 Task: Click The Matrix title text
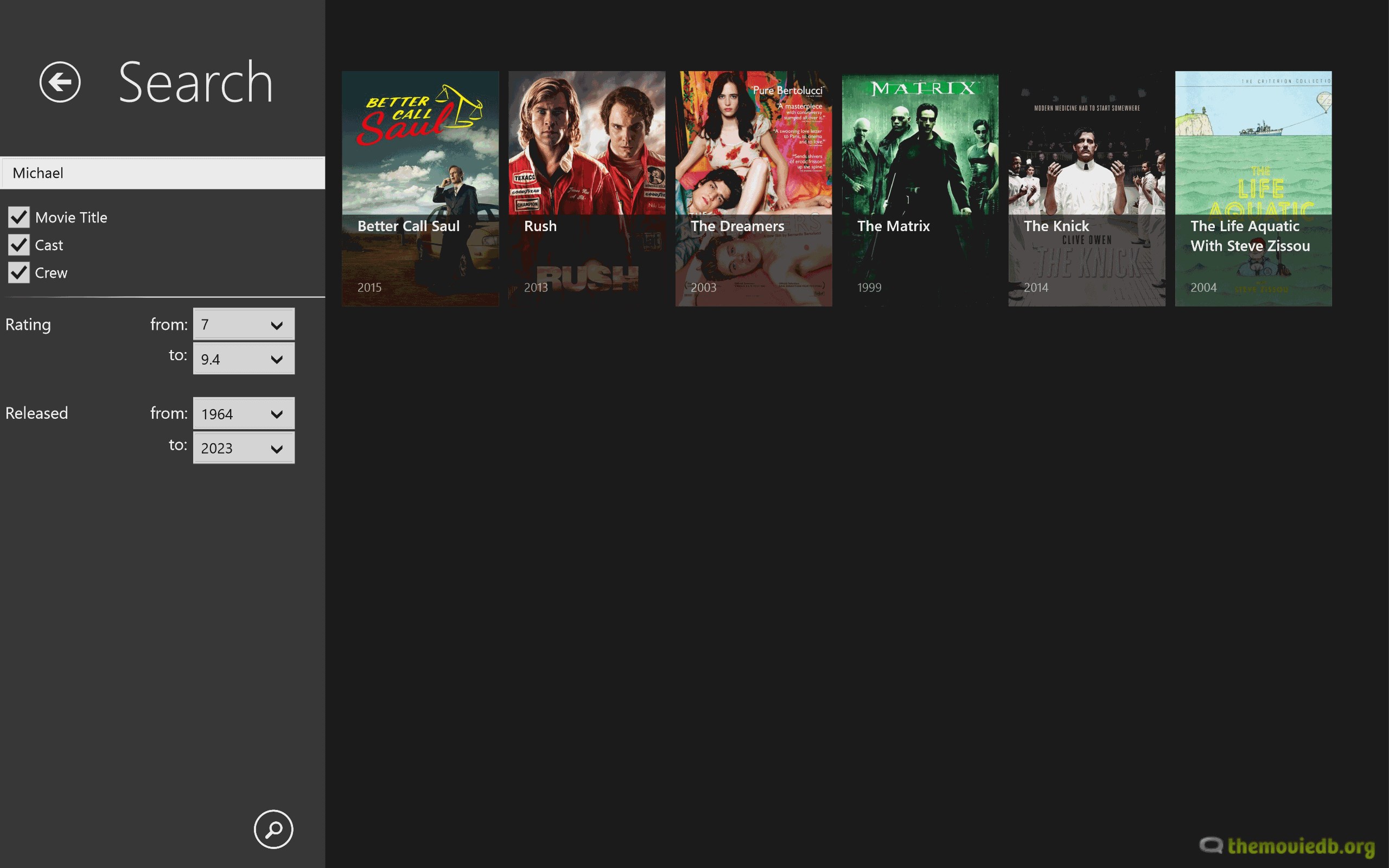tap(894, 226)
